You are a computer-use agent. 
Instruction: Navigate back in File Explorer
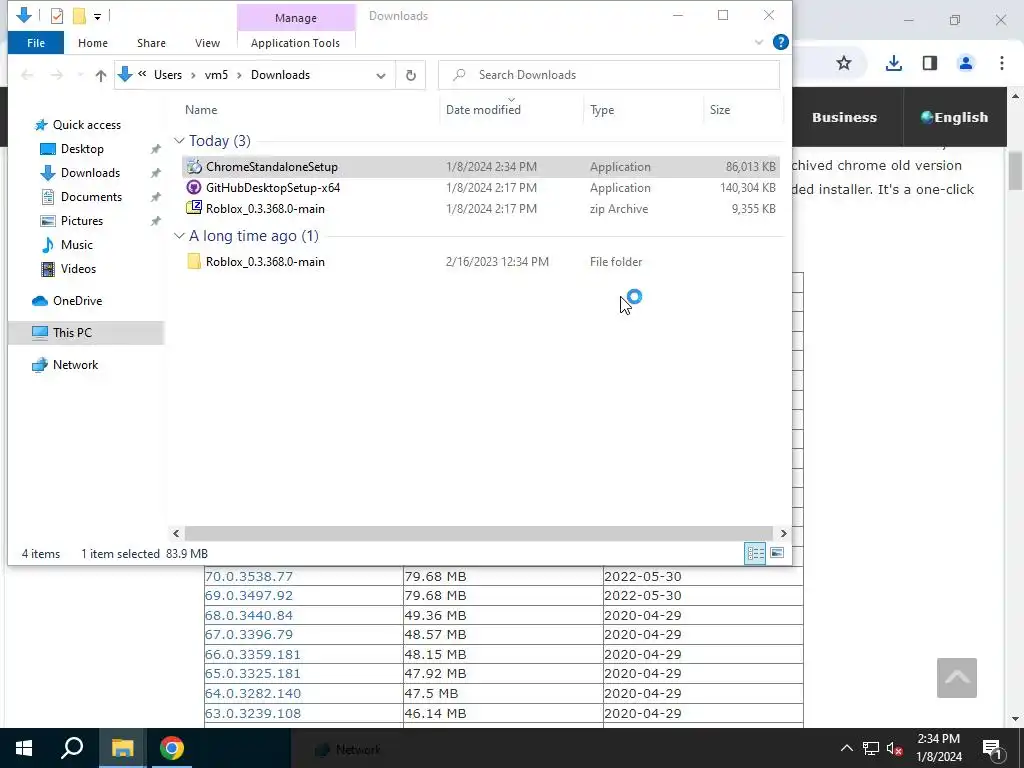point(27,75)
